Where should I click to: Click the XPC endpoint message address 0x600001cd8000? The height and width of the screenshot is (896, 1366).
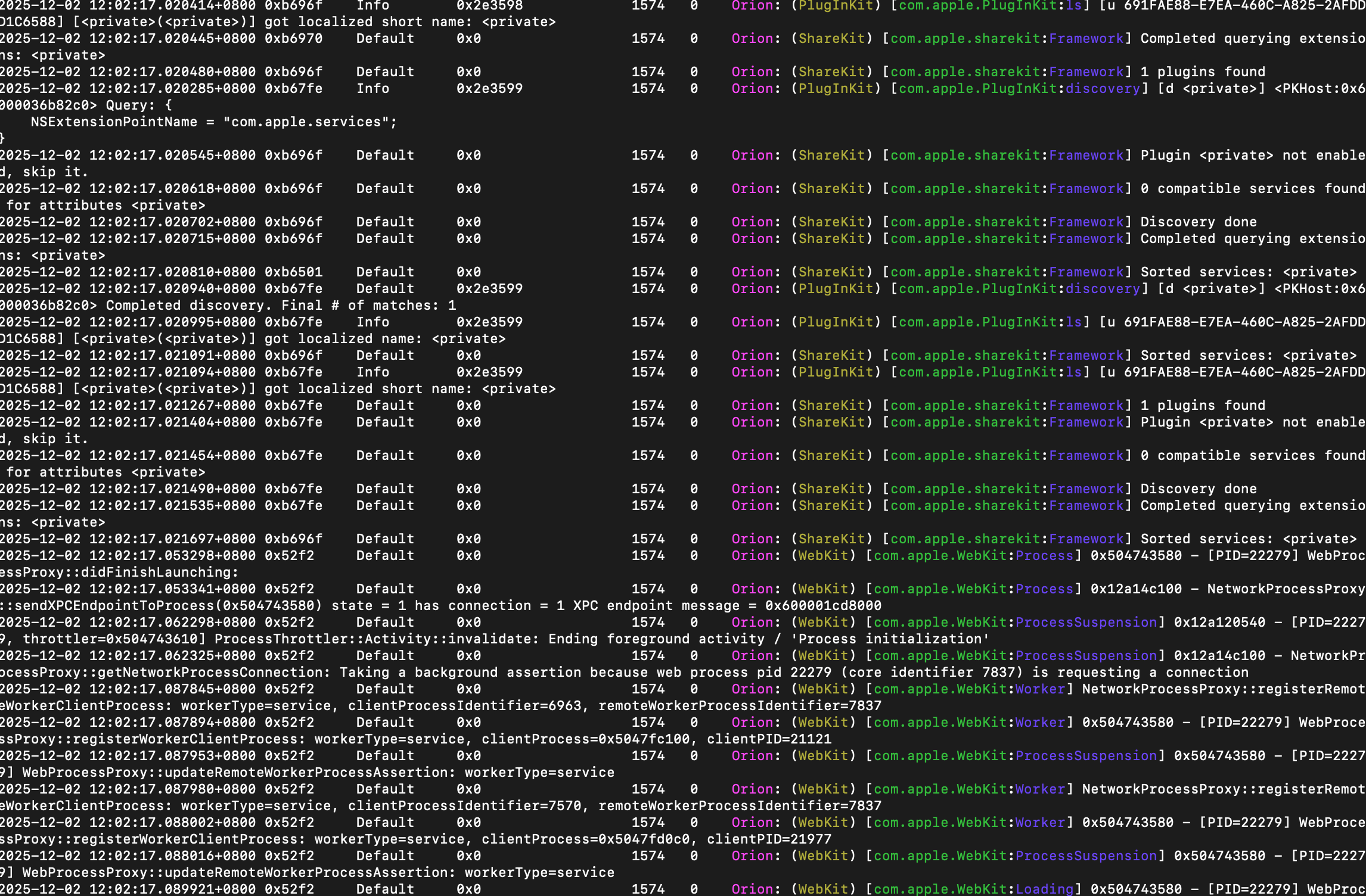point(822,606)
